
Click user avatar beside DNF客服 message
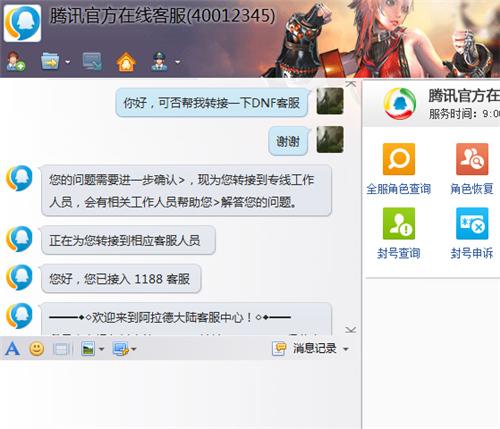330,101
